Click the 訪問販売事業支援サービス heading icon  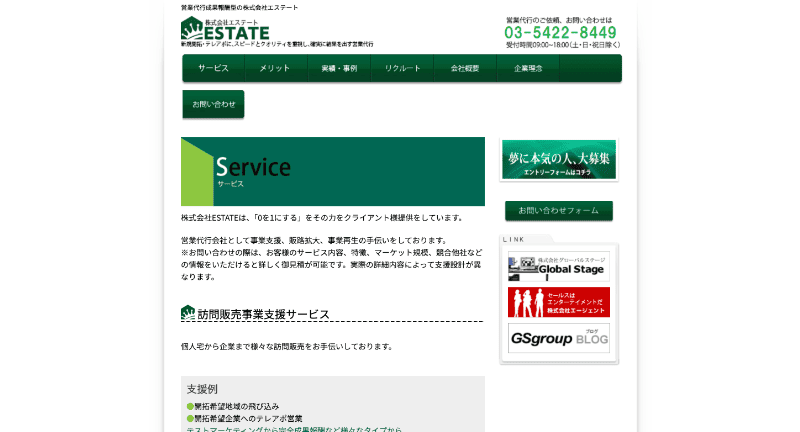[x=188, y=313]
